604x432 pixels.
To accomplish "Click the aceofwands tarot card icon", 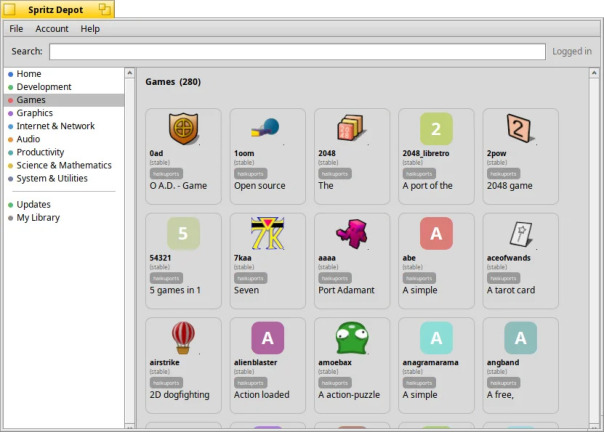I will pos(520,234).
